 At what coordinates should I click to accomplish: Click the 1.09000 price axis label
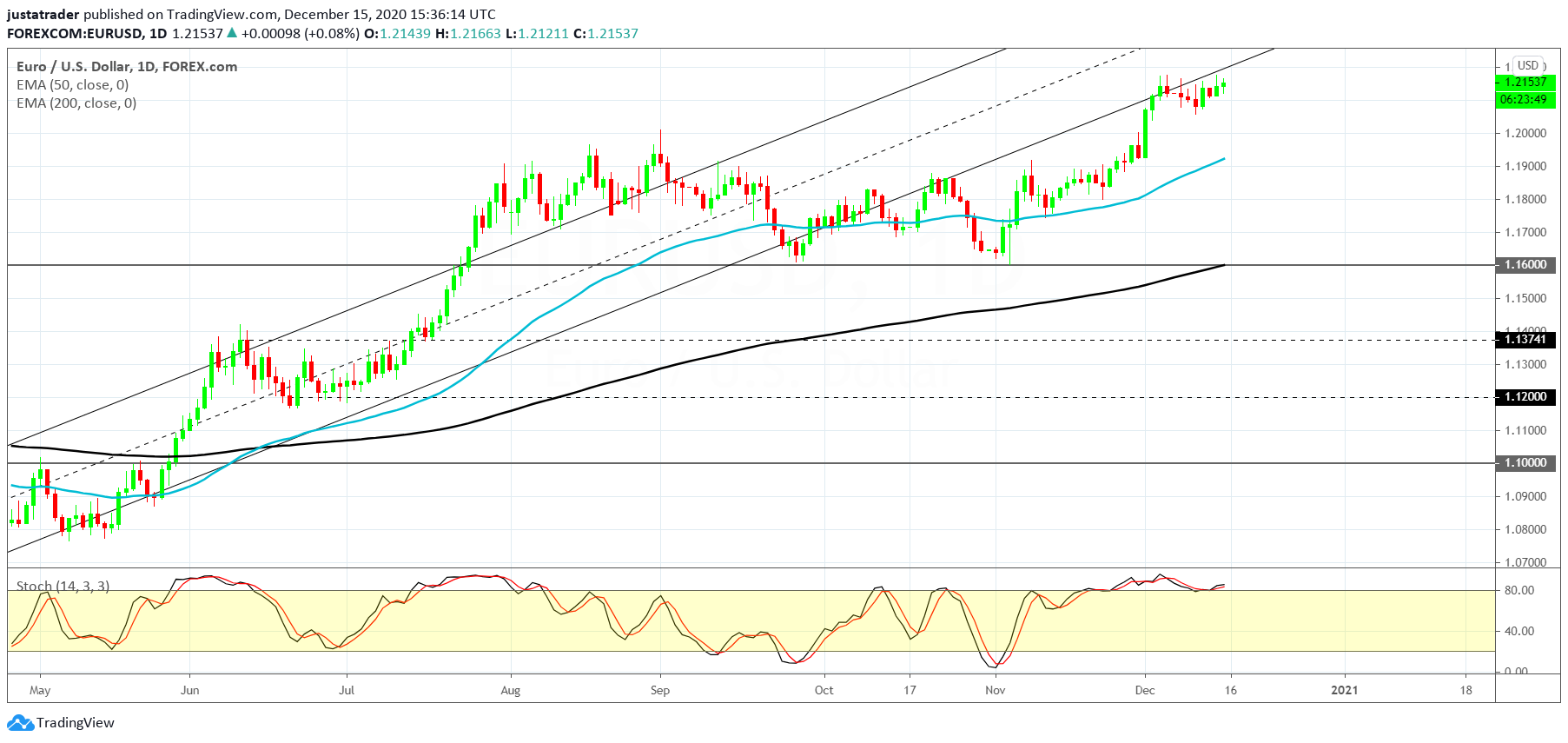click(x=1525, y=496)
